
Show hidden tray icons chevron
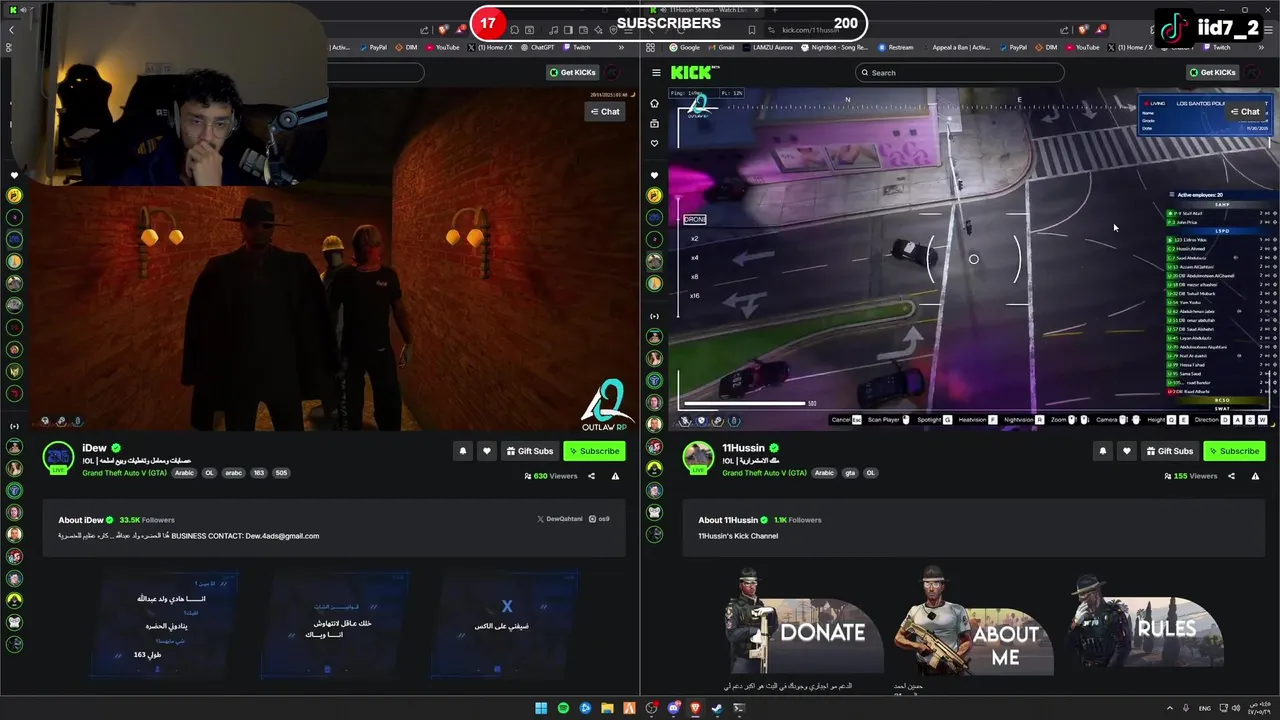(x=1171, y=708)
